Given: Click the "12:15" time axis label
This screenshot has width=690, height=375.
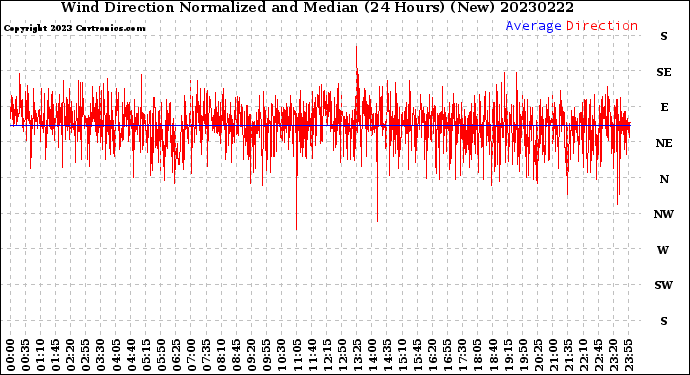Looking at the screenshot, I should pyautogui.click(x=327, y=355).
